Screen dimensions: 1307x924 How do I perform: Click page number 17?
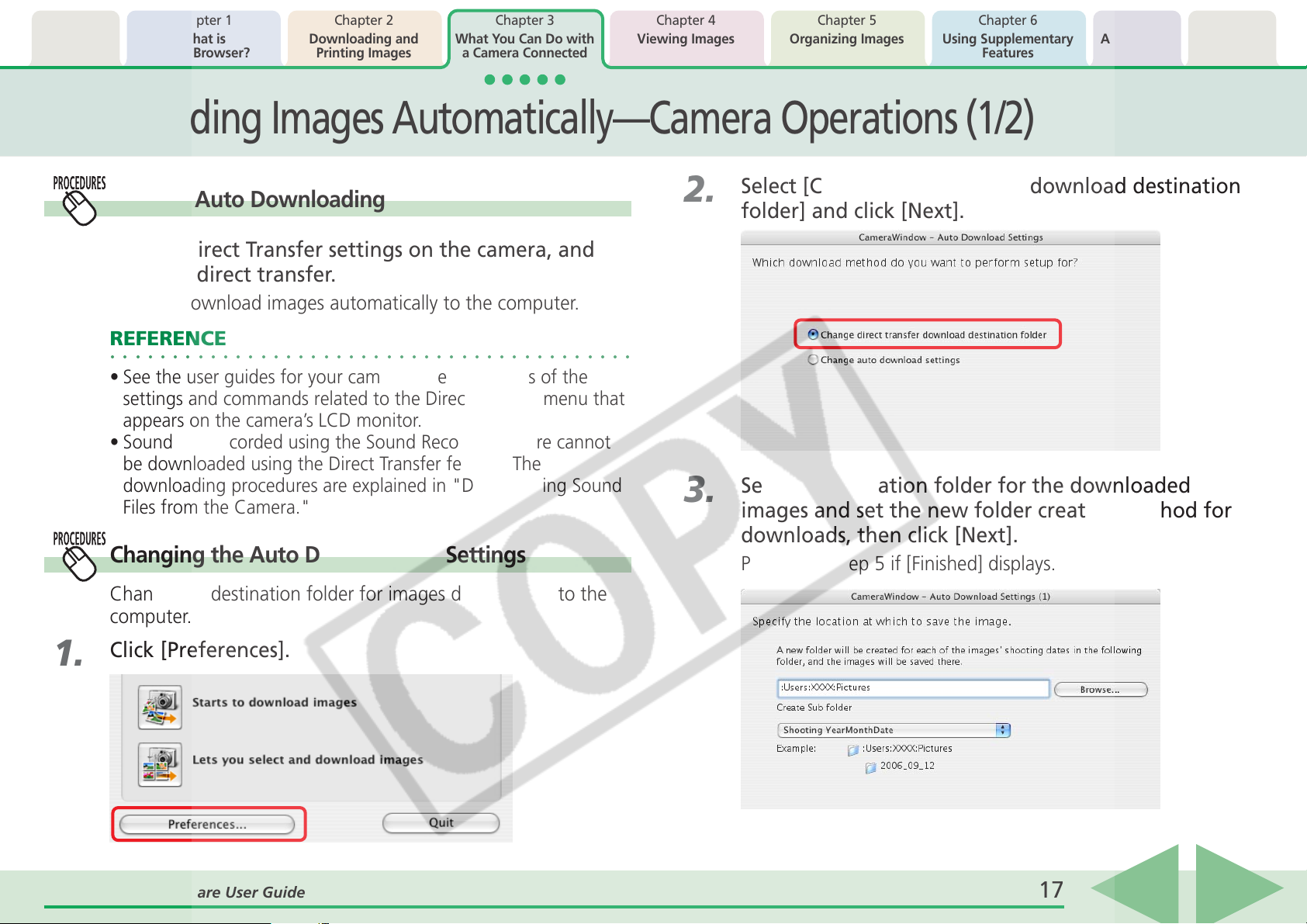pyautogui.click(x=1051, y=890)
